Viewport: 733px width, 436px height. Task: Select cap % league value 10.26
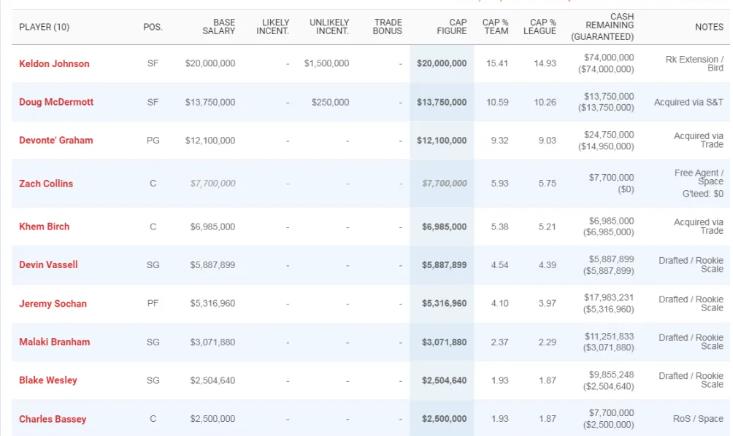pyautogui.click(x=545, y=102)
